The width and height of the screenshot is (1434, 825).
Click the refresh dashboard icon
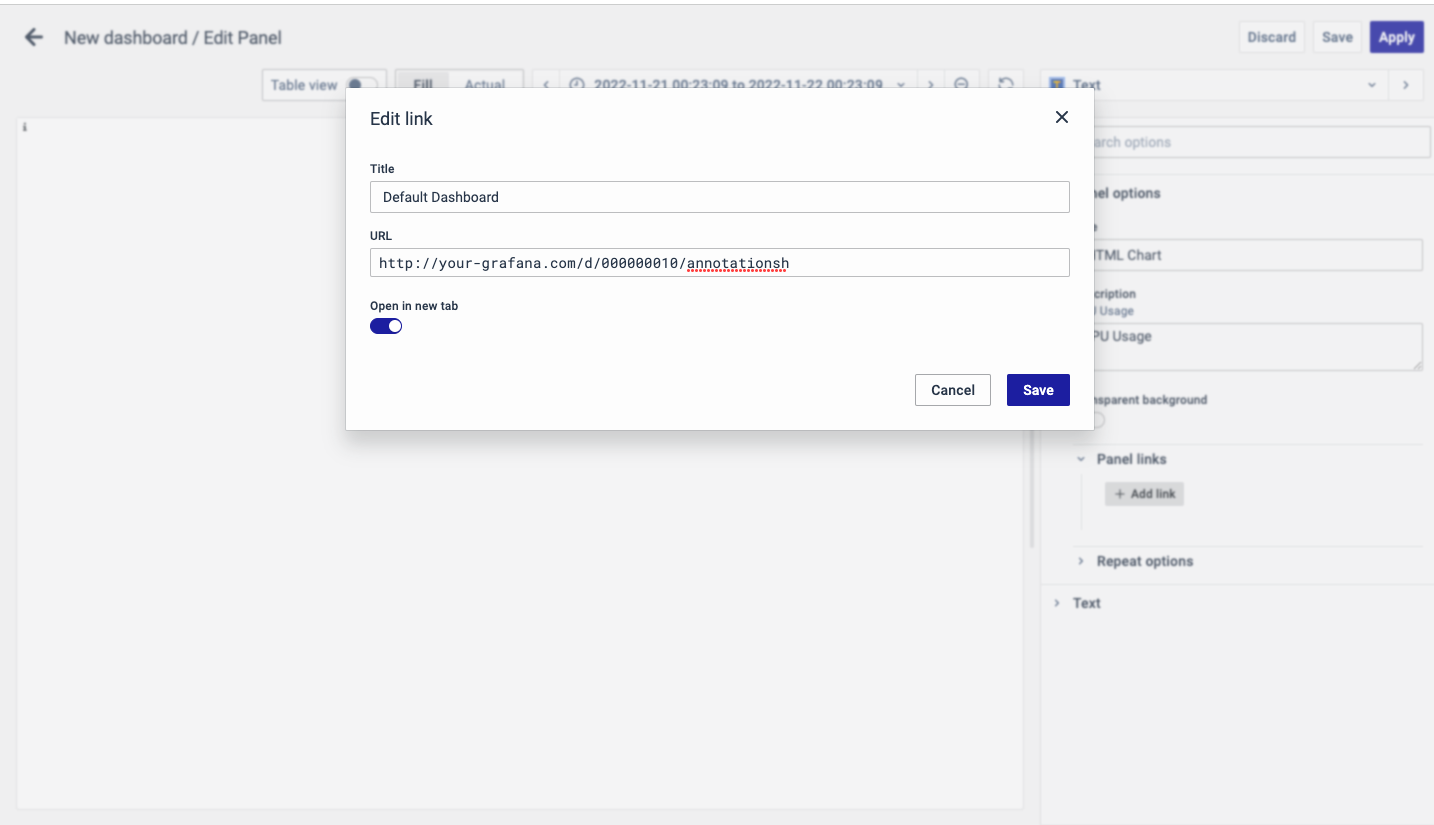point(1006,85)
